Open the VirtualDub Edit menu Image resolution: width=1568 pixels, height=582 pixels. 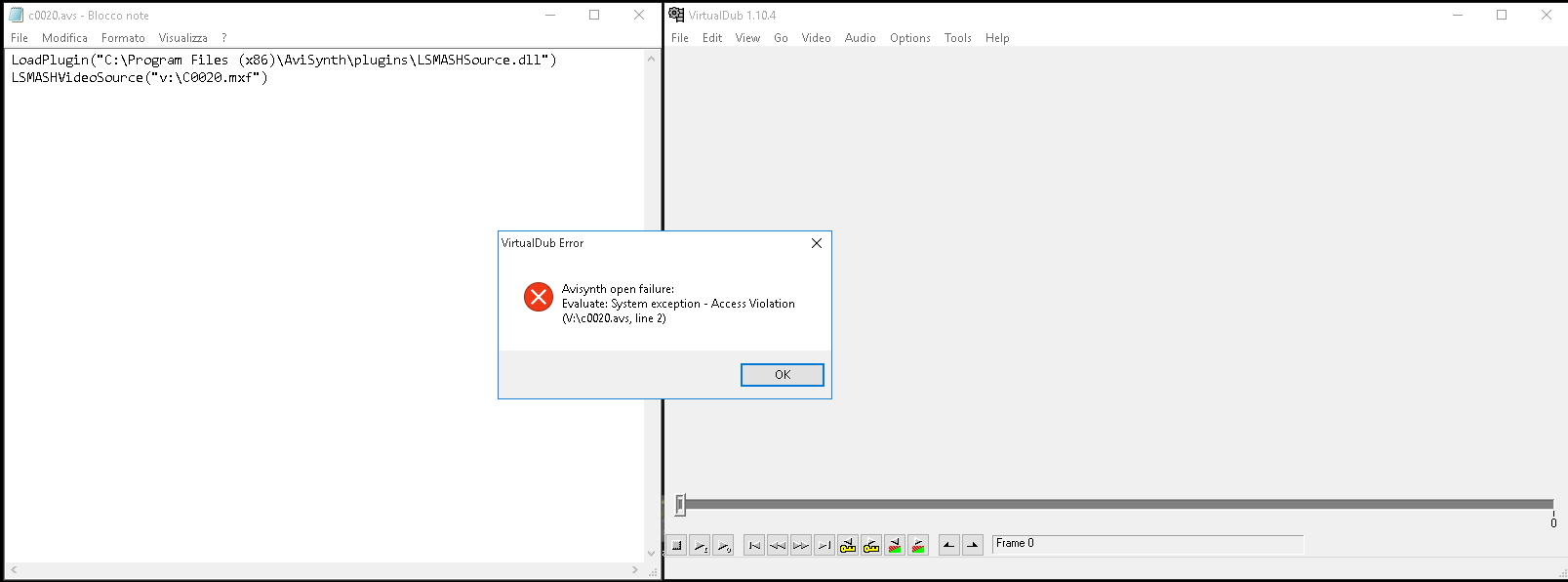pos(712,38)
